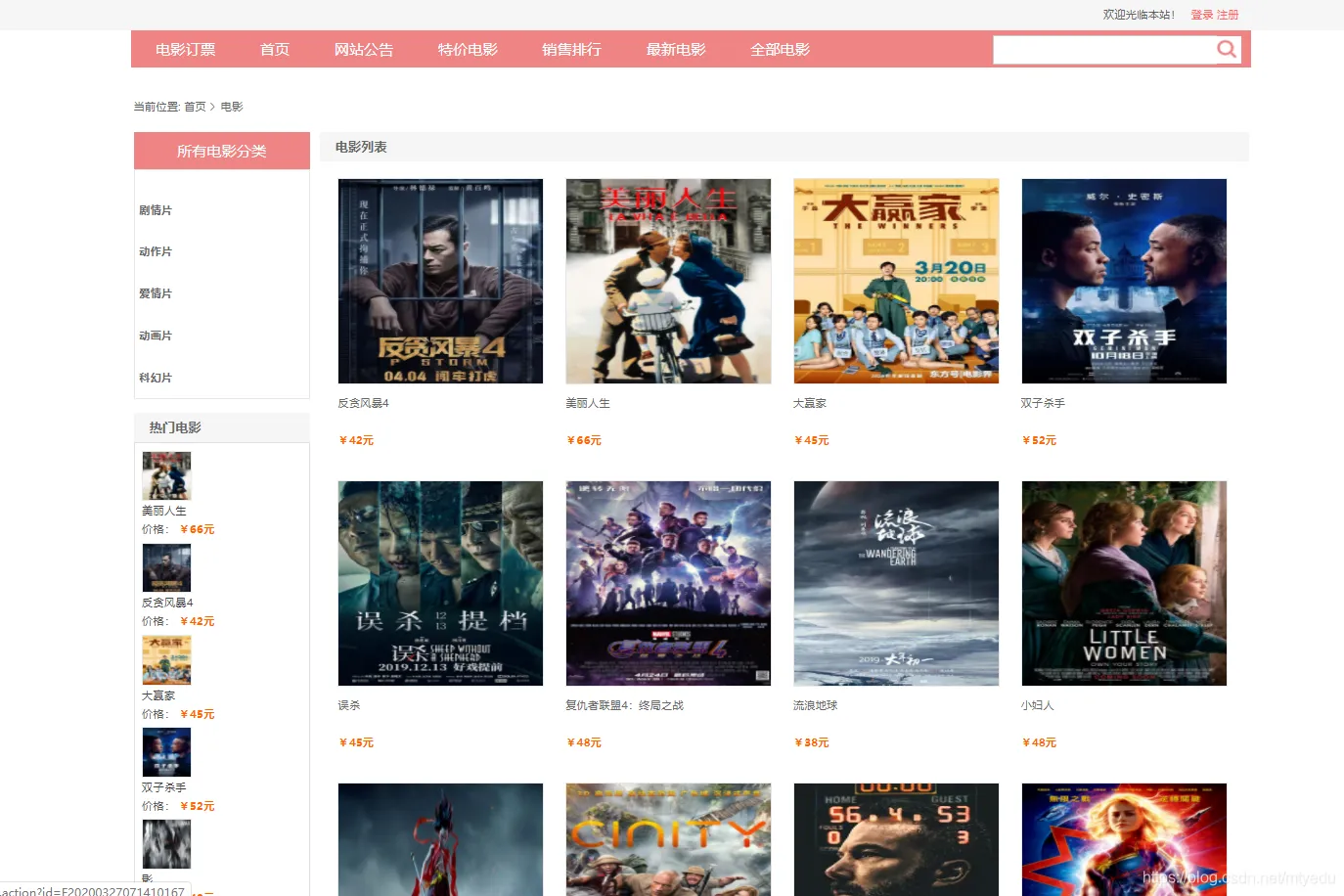This screenshot has width=1344, height=896.
Task: Click the 热门电影 panel heading
Action: (x=175, y=427)
